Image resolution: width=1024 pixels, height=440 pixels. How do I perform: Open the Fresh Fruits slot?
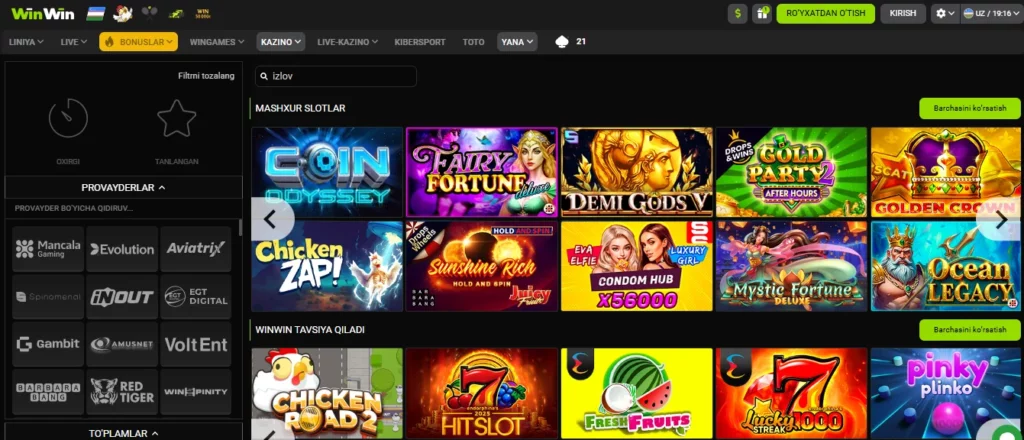tap(637, 393)
